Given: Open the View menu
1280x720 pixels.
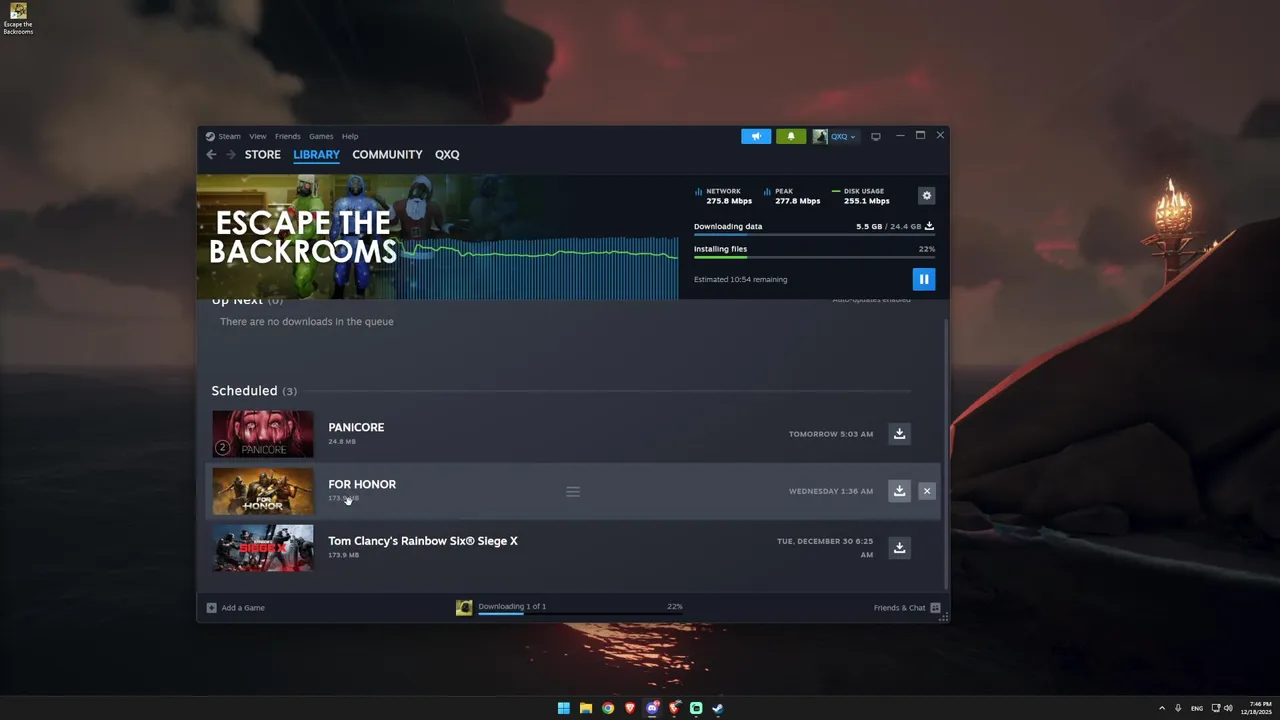Looking at the screenshot, I should pos(258,136).
